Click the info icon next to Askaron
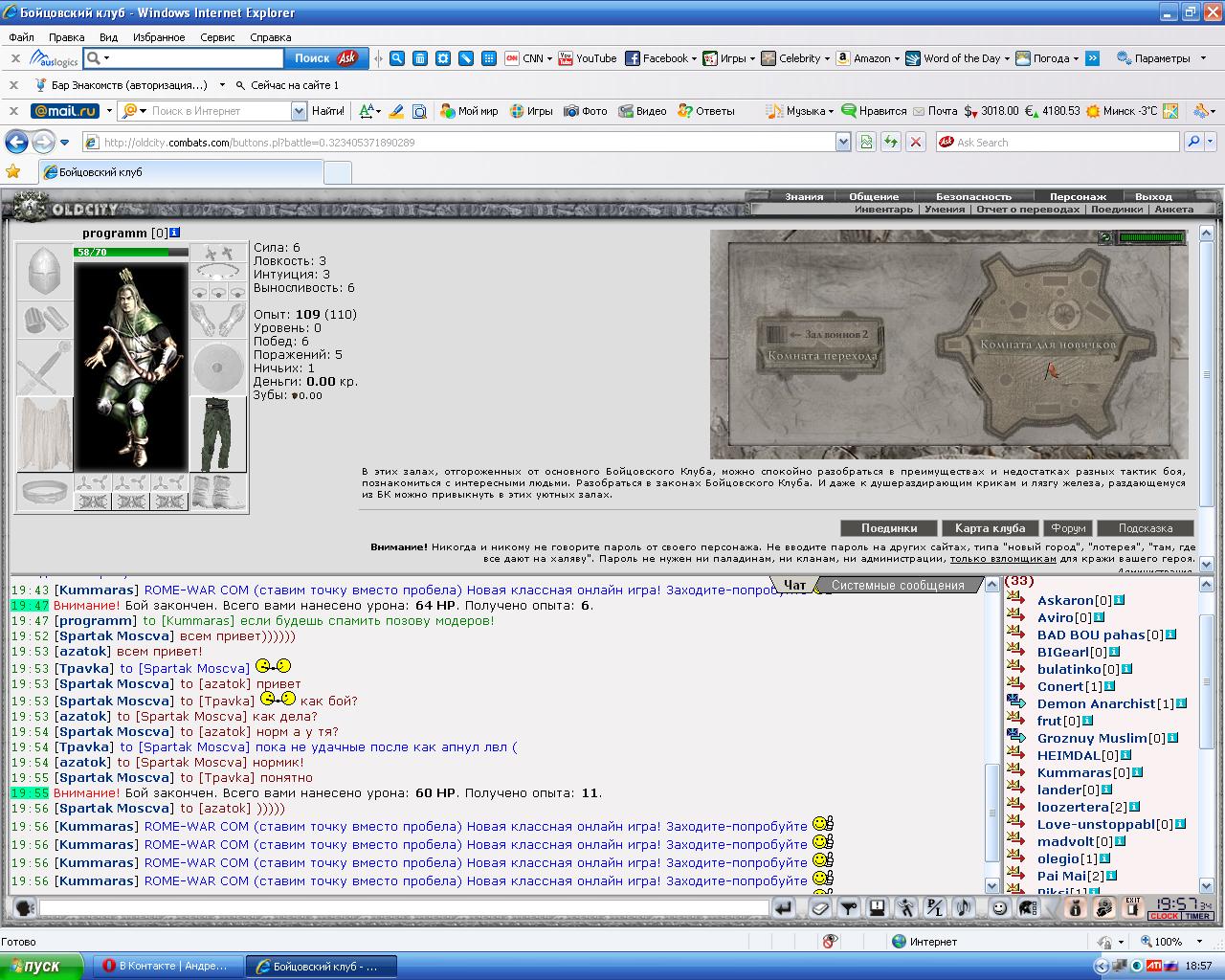The height and width of the screenshot is (980, 1225). [x=1119, y=600]
